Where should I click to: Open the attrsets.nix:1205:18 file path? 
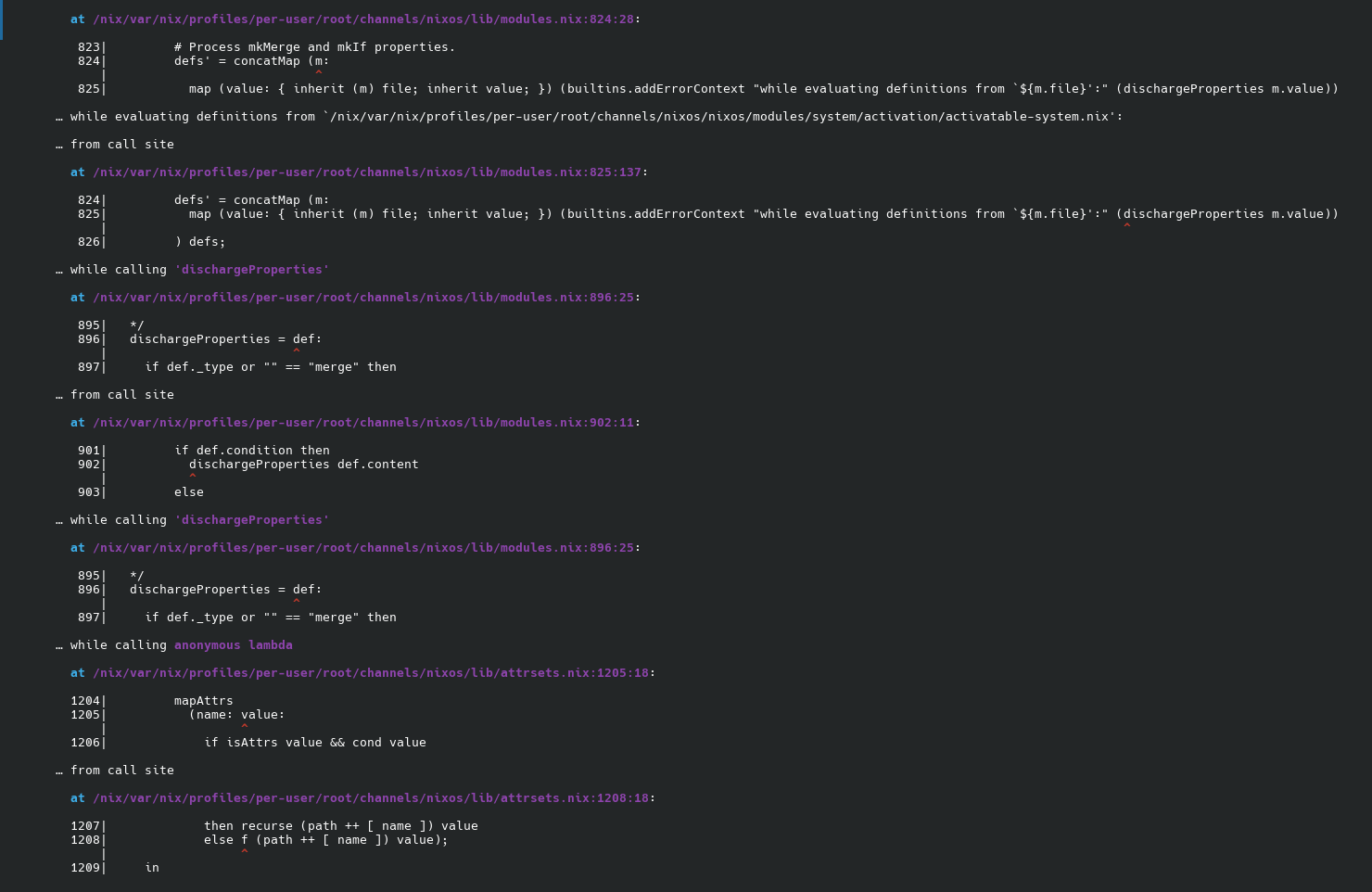click(x=371, y=672)
